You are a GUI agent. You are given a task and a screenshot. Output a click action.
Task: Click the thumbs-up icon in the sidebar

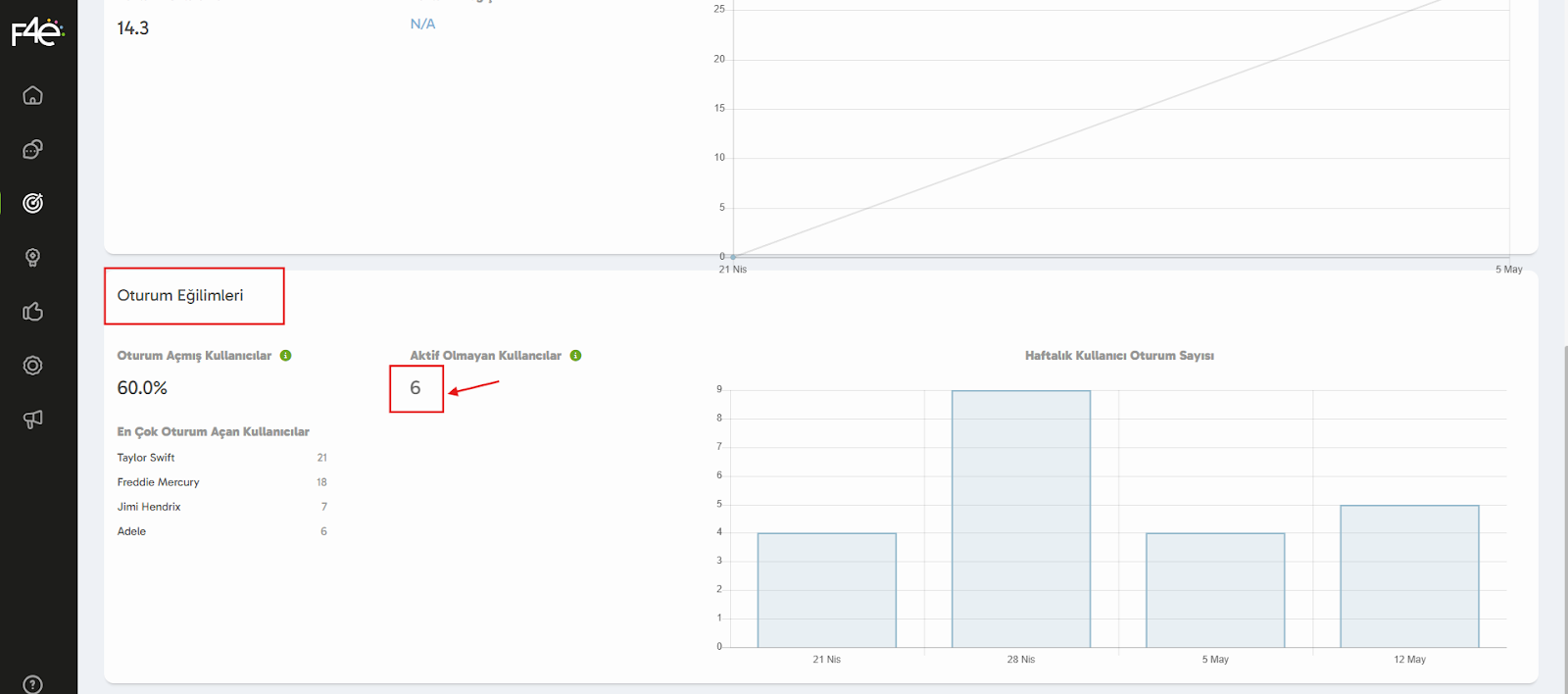tap(32, 312)
